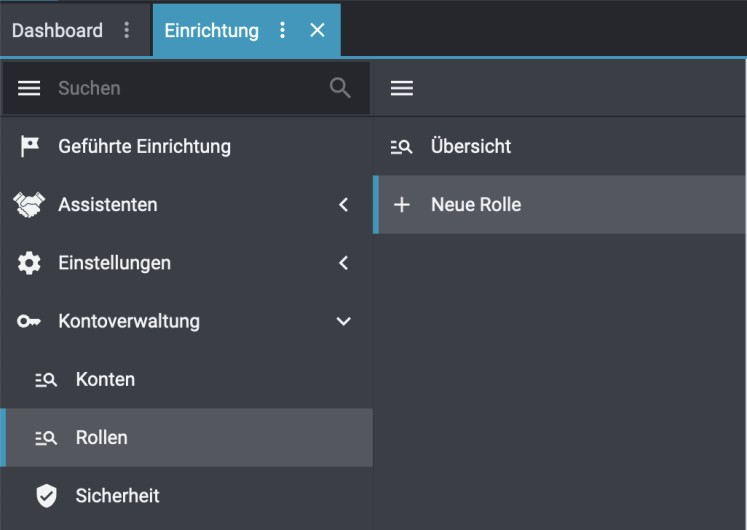This screenshot has width=747, height=530.
Task: Click the key icon beside Kontoverwaltung
Action: [30, 321]
